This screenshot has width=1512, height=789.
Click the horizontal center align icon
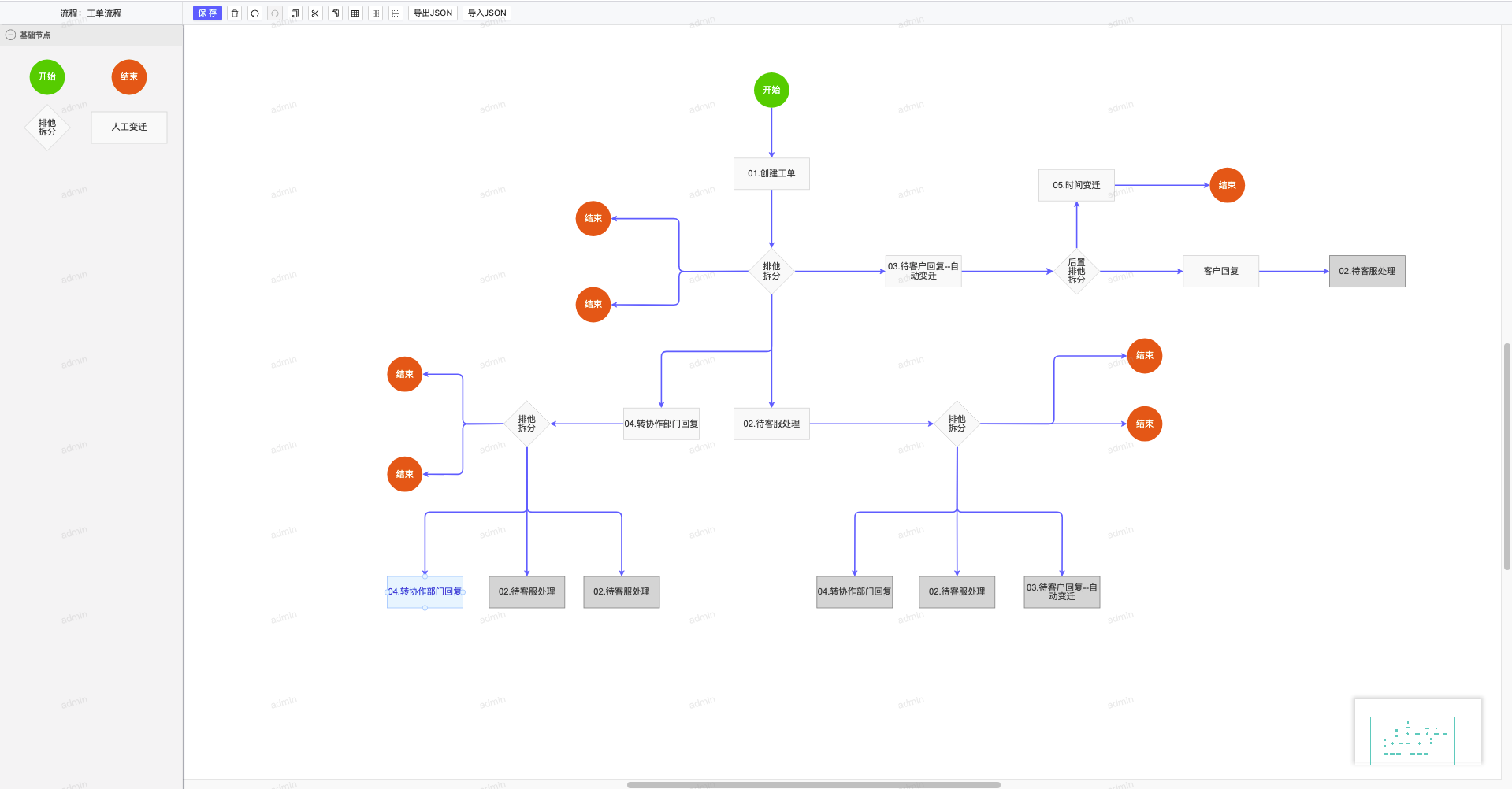[396, 13]
